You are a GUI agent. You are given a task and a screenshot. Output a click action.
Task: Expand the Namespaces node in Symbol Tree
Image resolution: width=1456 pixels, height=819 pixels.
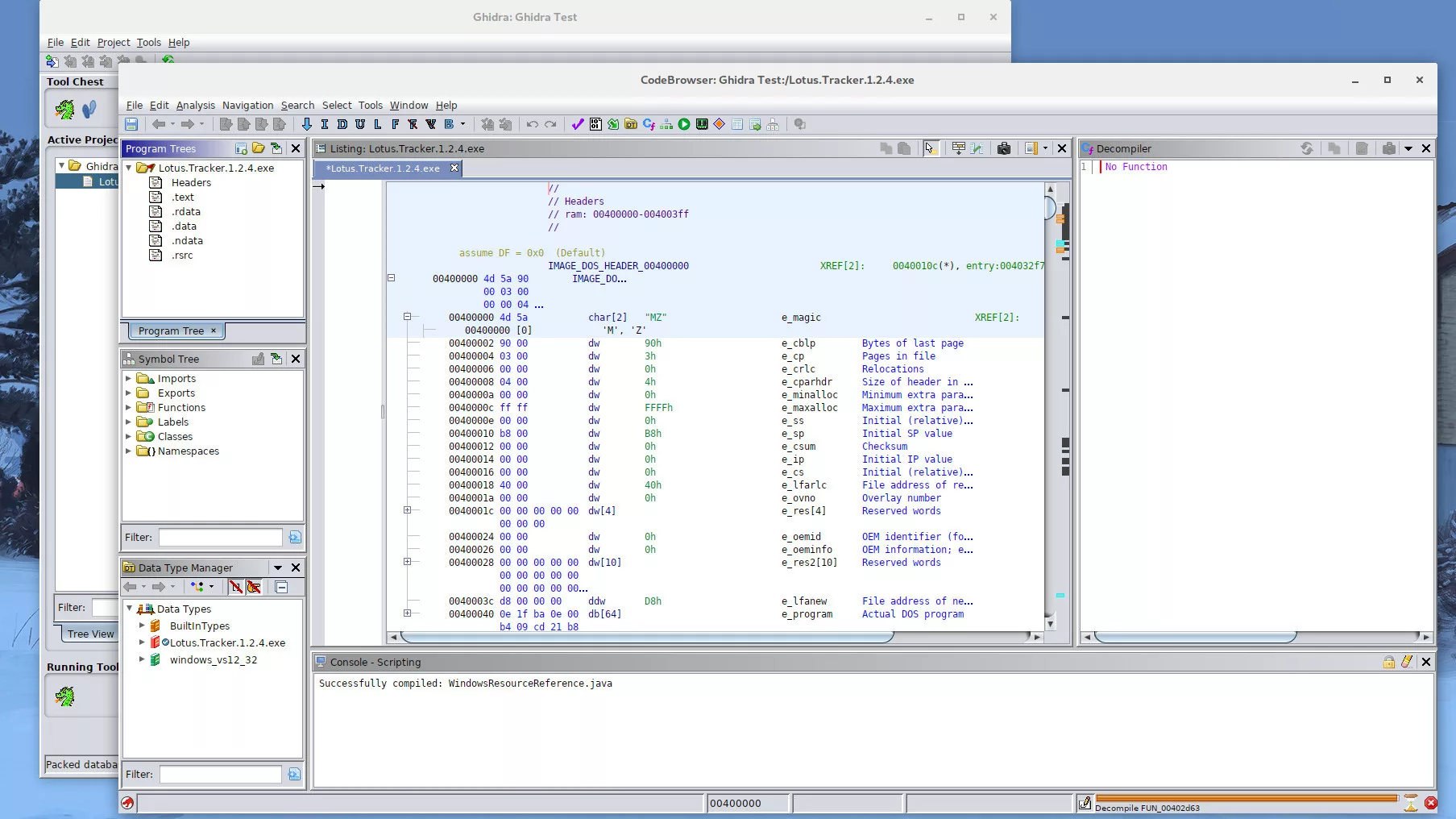pyautogui.click(x=128, y=451)
